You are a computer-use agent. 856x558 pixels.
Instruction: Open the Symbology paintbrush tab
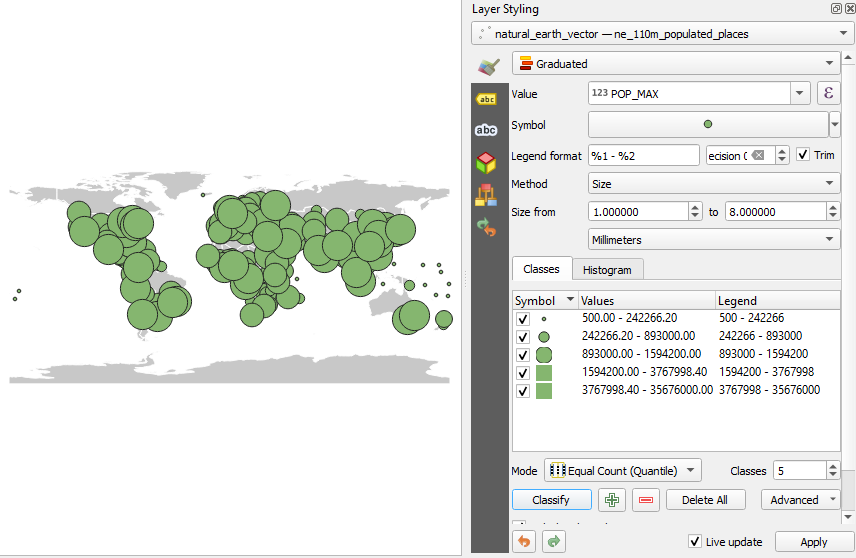tap(489, 67)
